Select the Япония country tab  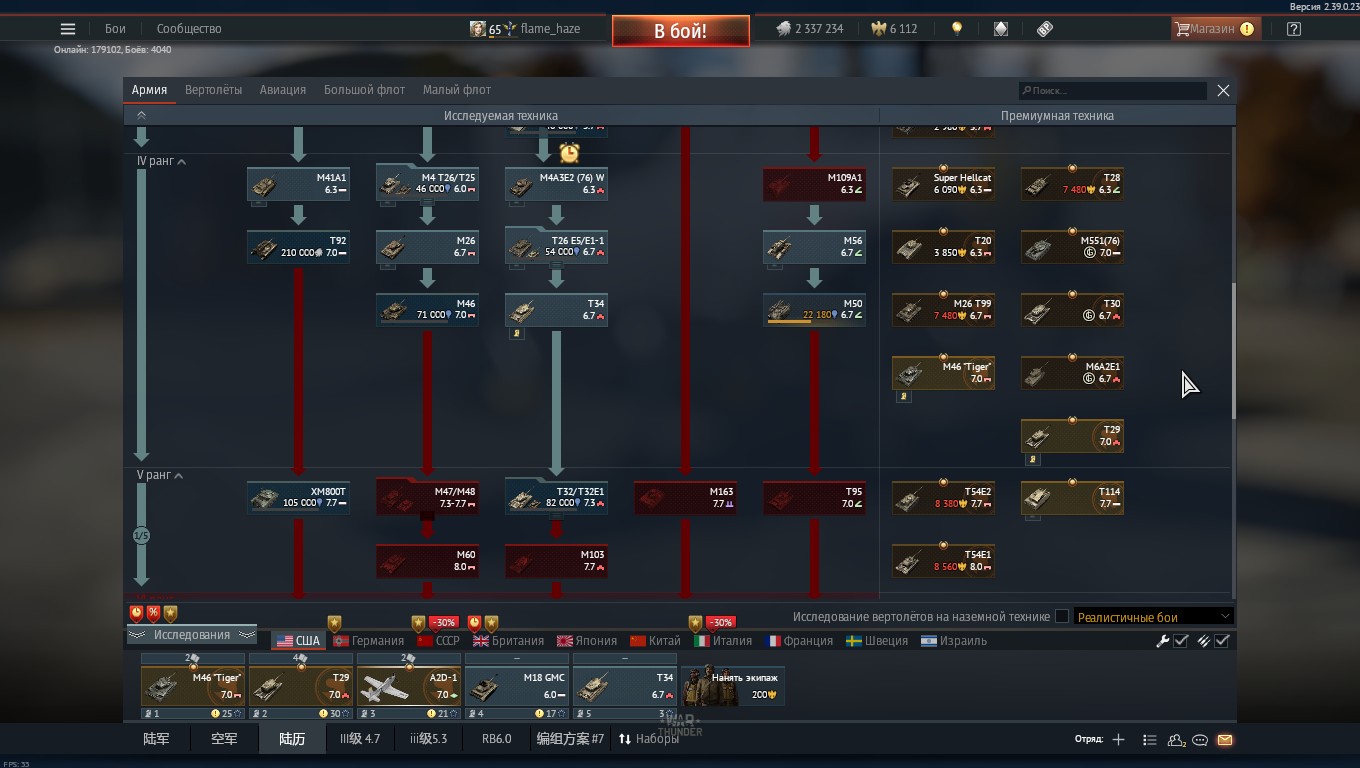586,641
